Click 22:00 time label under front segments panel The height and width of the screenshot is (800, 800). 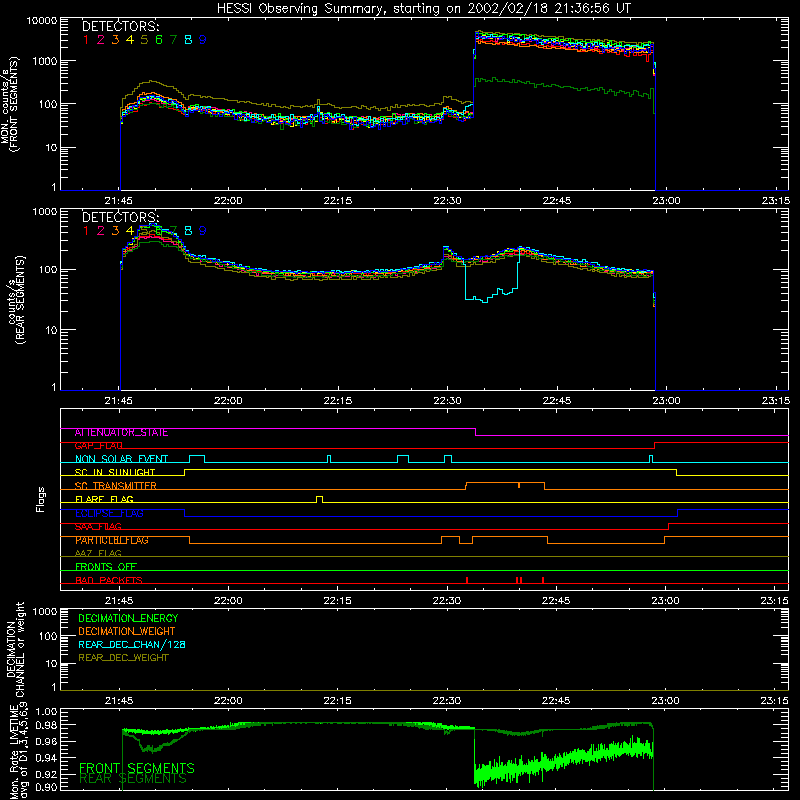pos(228,201)
